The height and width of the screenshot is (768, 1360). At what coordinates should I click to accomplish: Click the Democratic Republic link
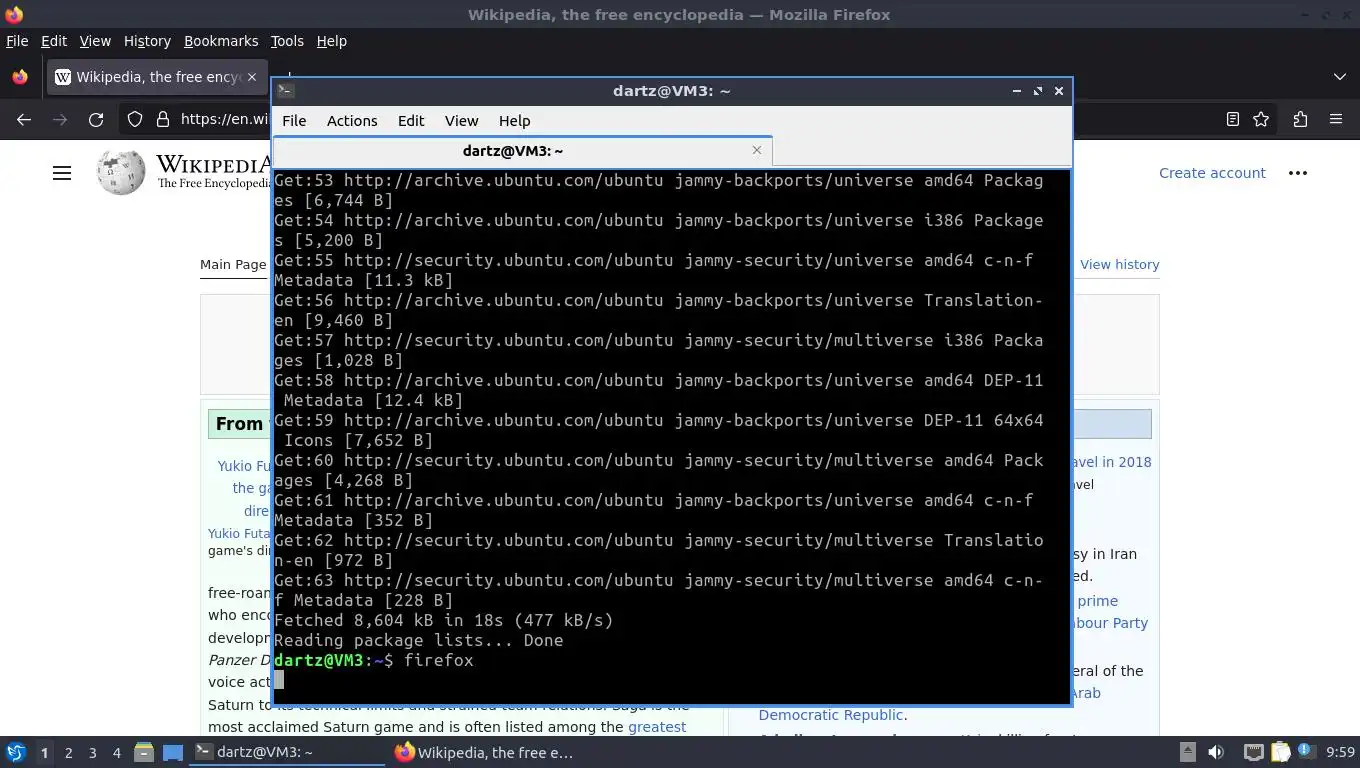coord(831,715)
